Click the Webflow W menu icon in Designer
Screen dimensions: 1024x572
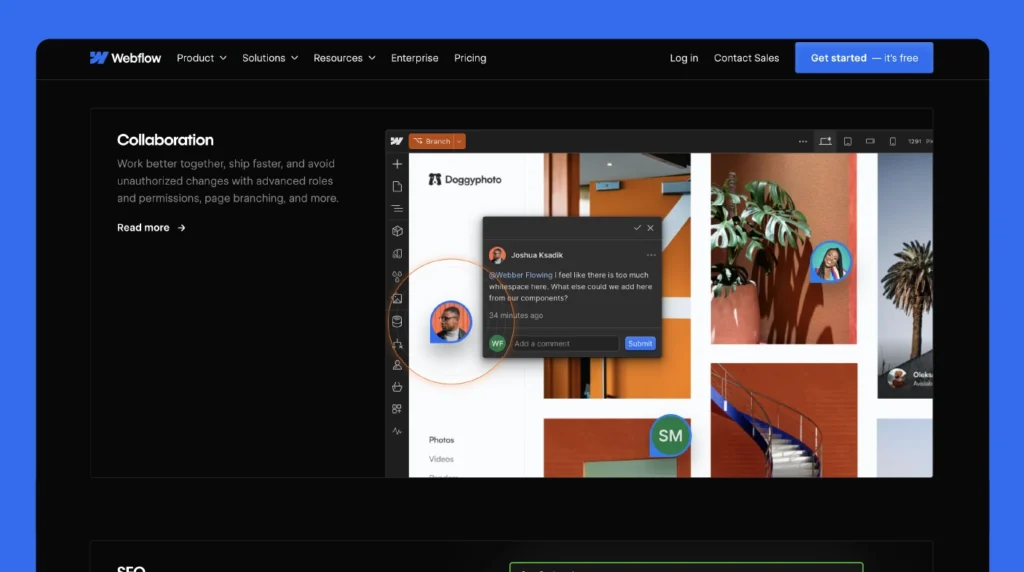[x=396, y=141]
